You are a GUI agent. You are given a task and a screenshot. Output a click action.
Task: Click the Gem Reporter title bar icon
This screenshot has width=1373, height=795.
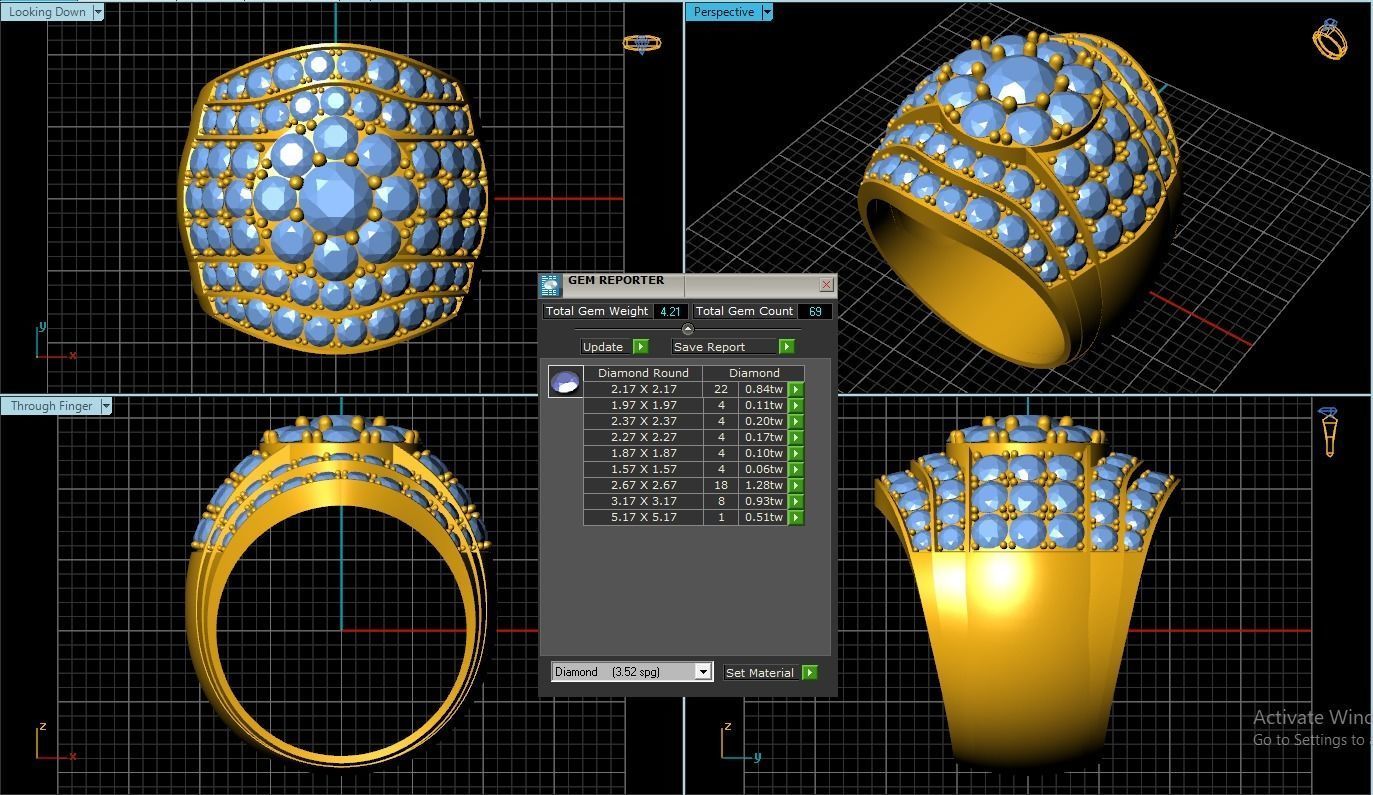(x=550, y=286)
